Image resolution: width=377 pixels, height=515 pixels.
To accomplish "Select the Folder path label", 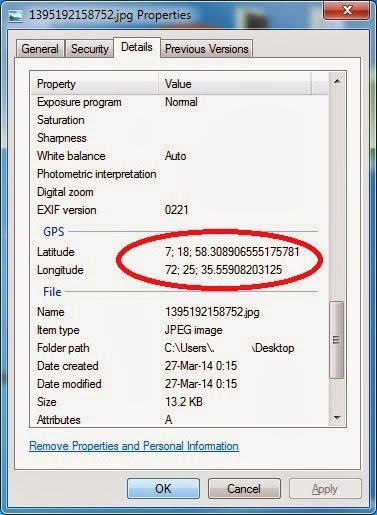I will tap(63, 348).
